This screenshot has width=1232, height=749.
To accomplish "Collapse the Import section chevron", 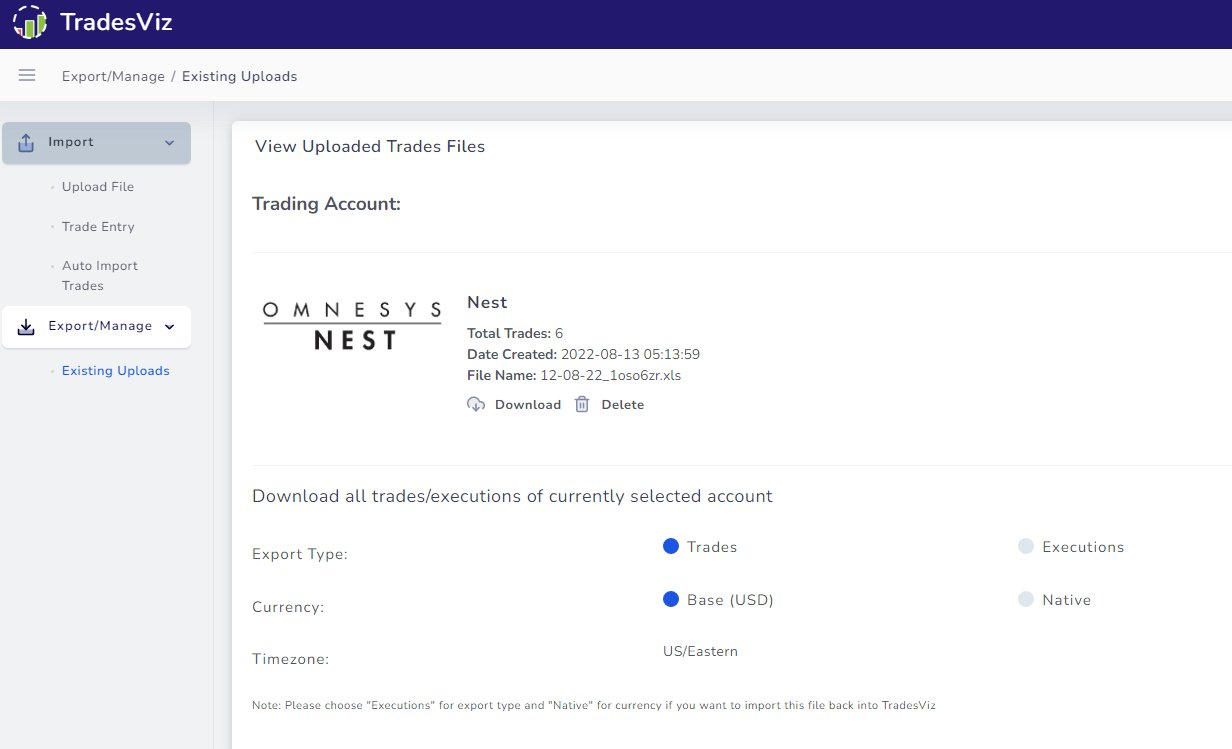I will pos(169,143).
